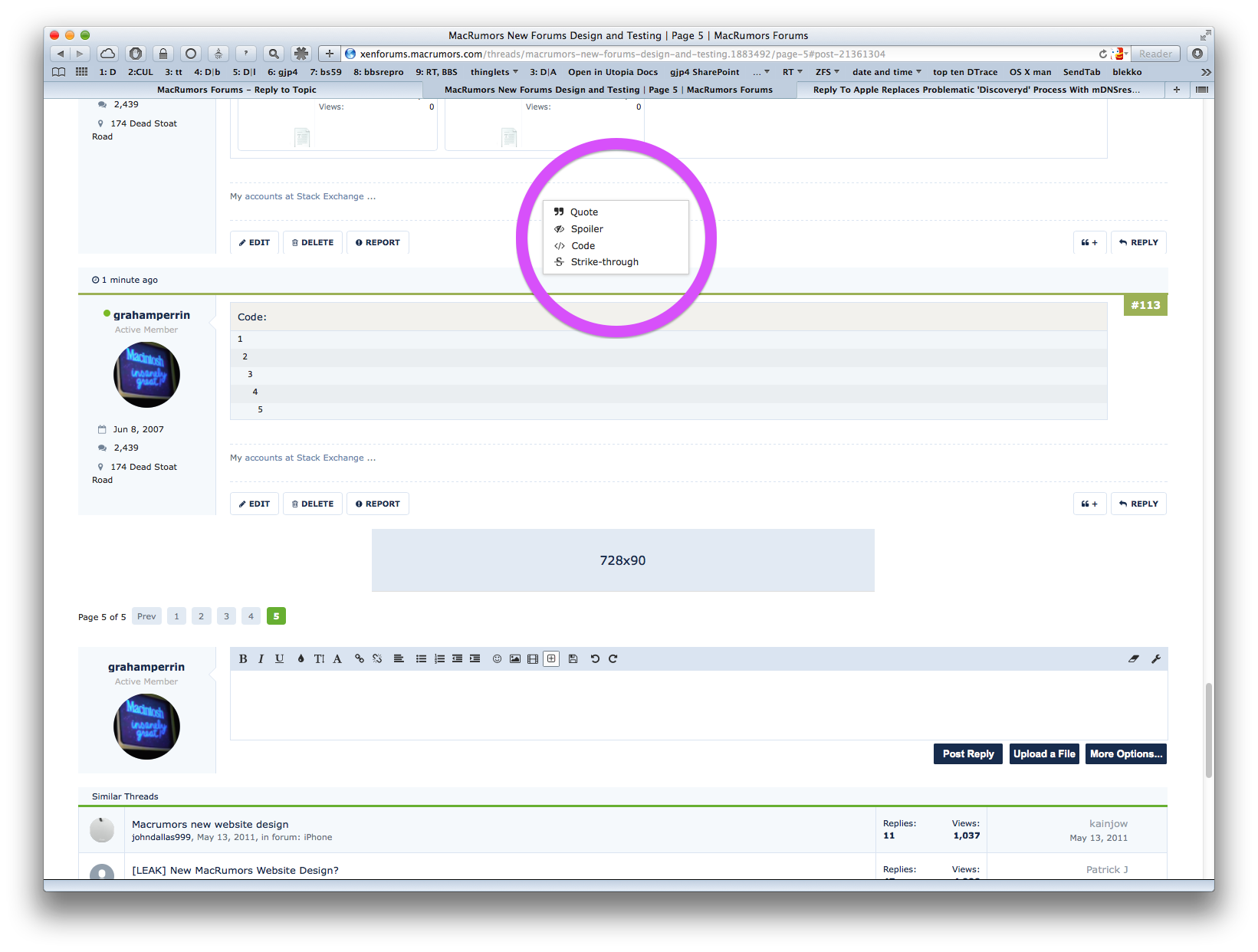
Task: Reply to post #113
Action: coord(1138,504)
